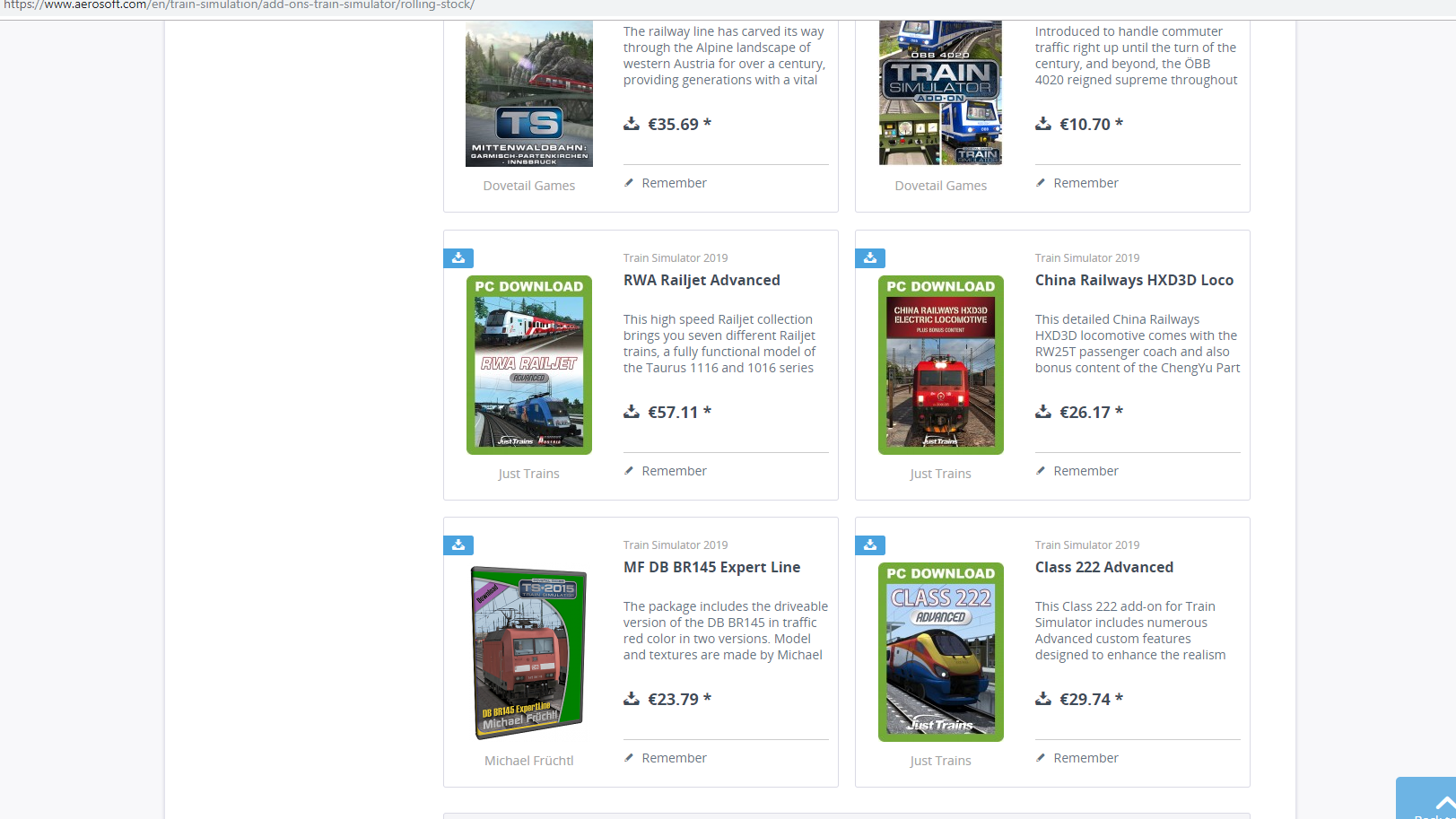Click pencil icon for RWA Railjet Remember
Viewport: 1456px width, 819px height.
[x=629, y=471]
